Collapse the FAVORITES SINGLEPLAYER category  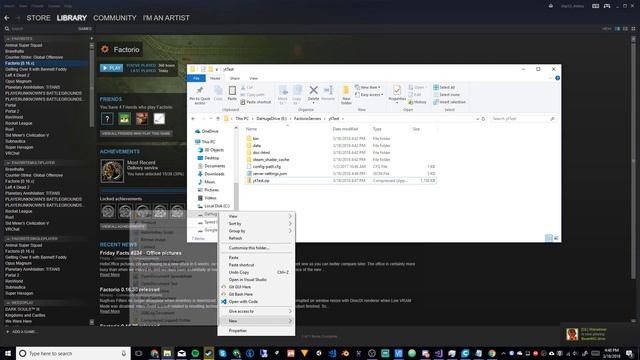pyautogui.click(x=8, y=239)
